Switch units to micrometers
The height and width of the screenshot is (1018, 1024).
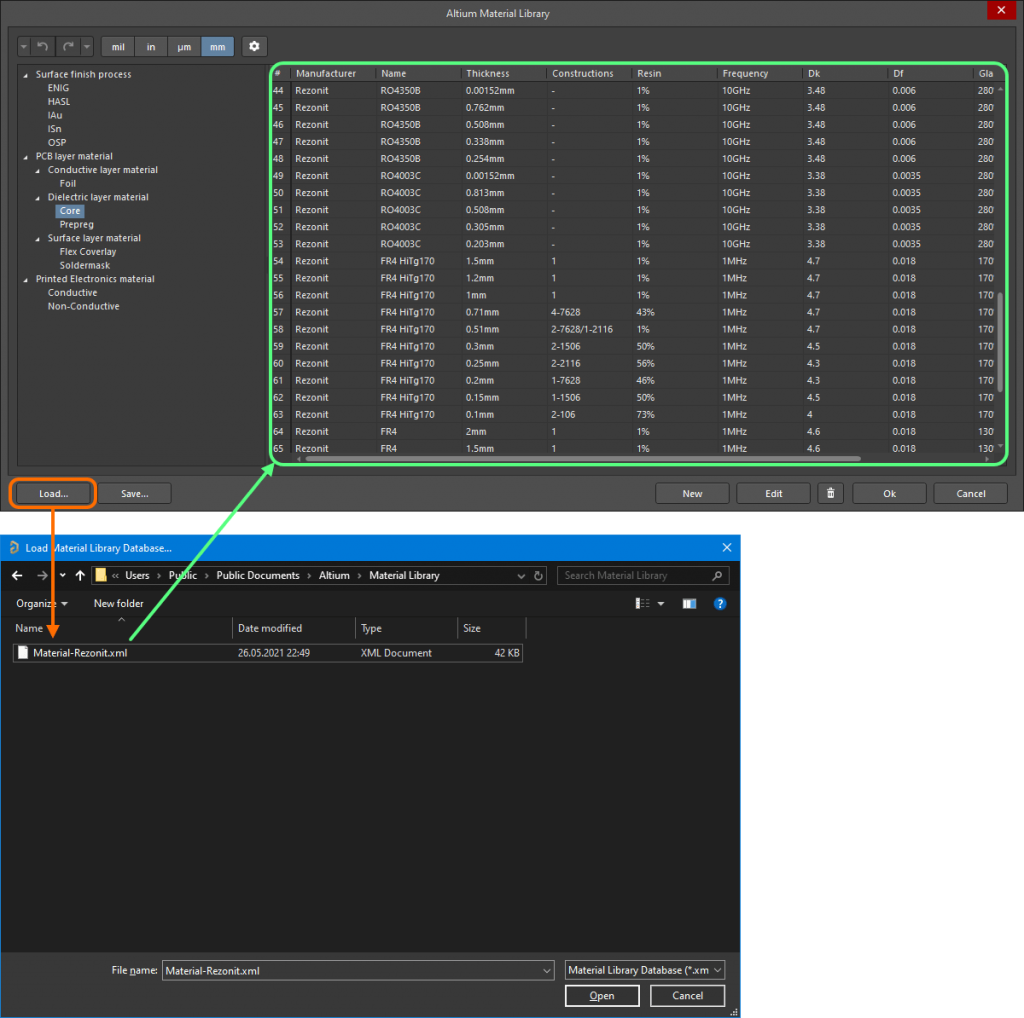coord(184,46)
